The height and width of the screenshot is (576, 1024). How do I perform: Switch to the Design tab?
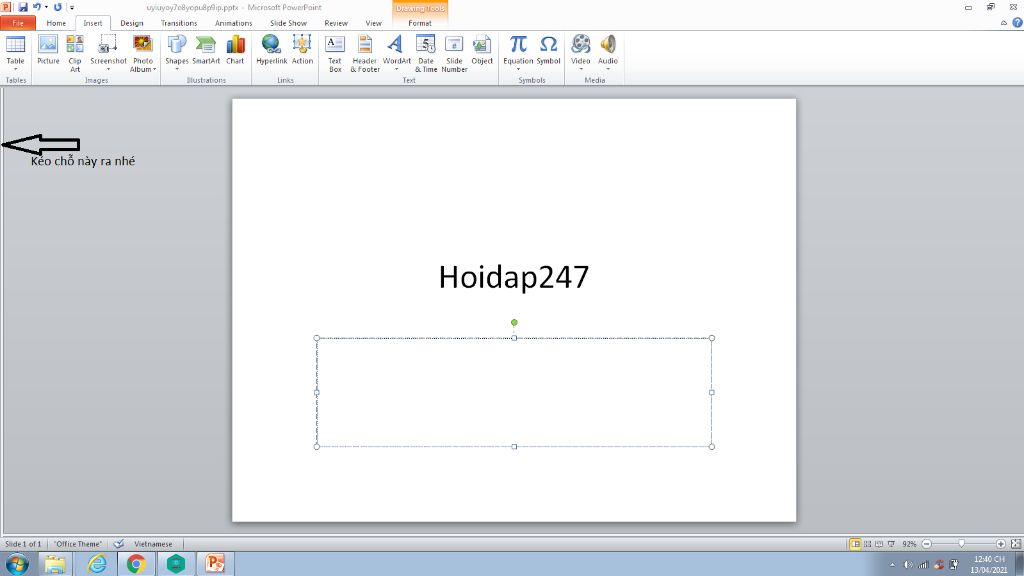pos(131,23)
